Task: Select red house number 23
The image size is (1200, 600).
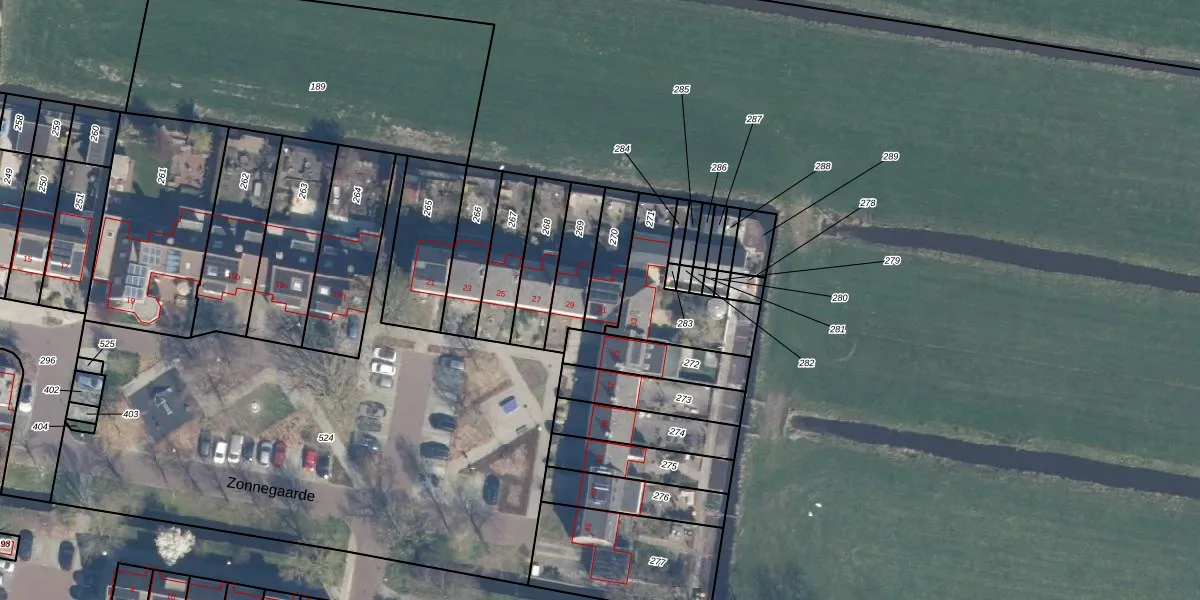Action: click(467, 288)
